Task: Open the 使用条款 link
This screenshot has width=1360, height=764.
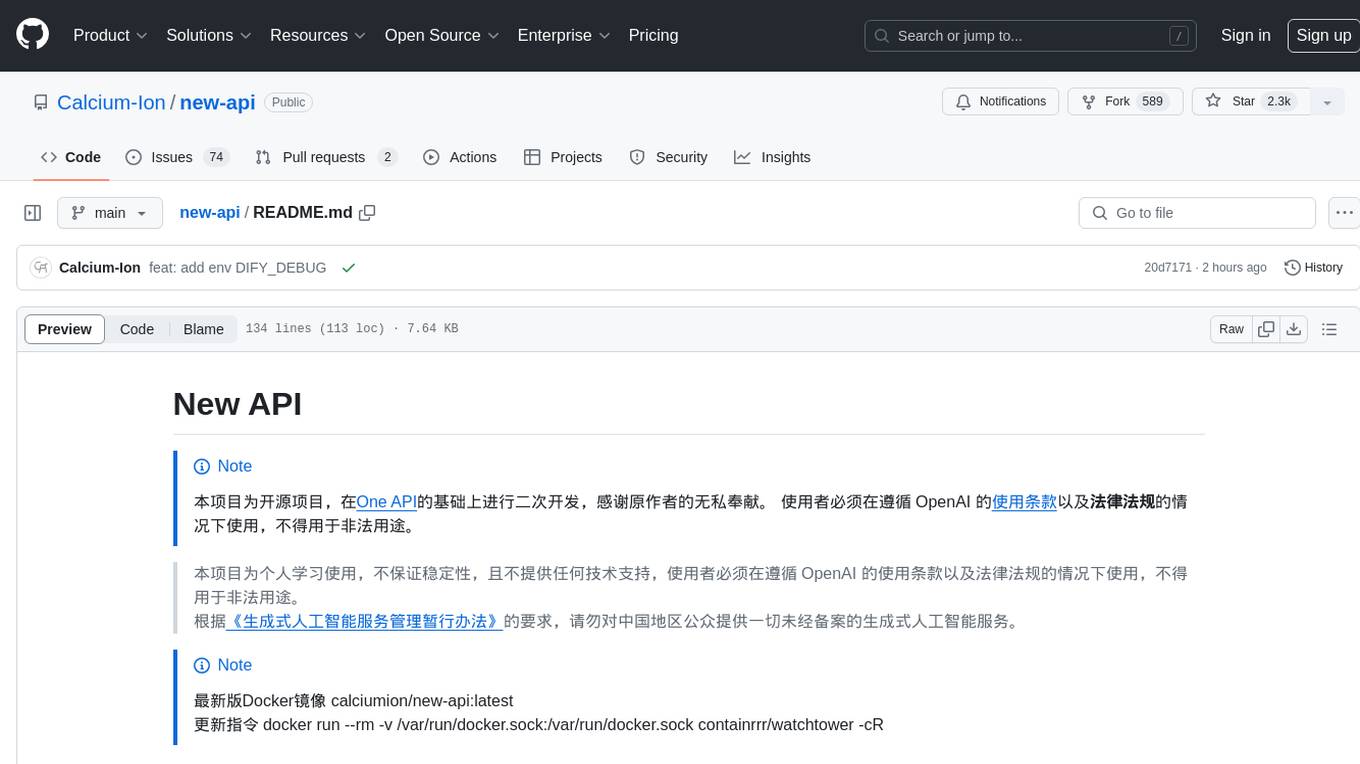Action: point(1024,502)
